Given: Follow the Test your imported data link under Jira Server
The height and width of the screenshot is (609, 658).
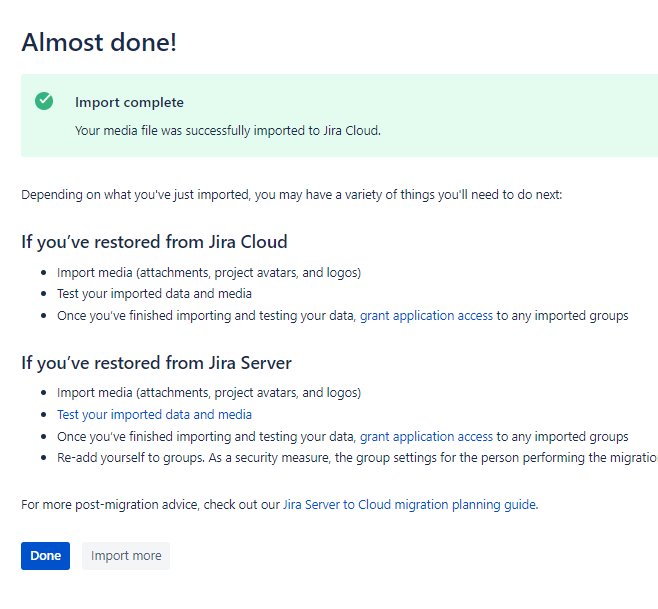Looking at the screenshot, I should pyautogui.click(x=154, y=414).
